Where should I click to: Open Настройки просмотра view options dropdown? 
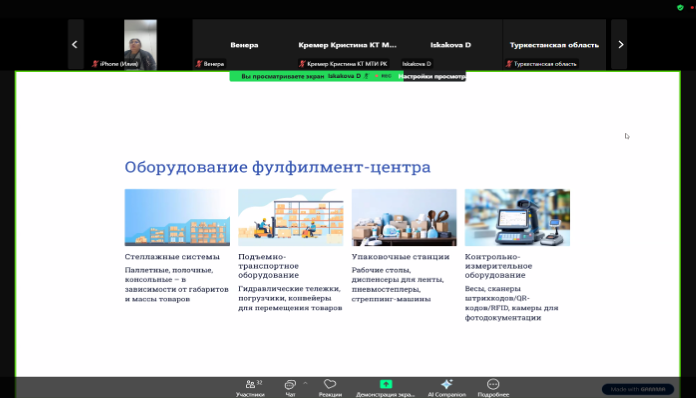tap(431, 76)
